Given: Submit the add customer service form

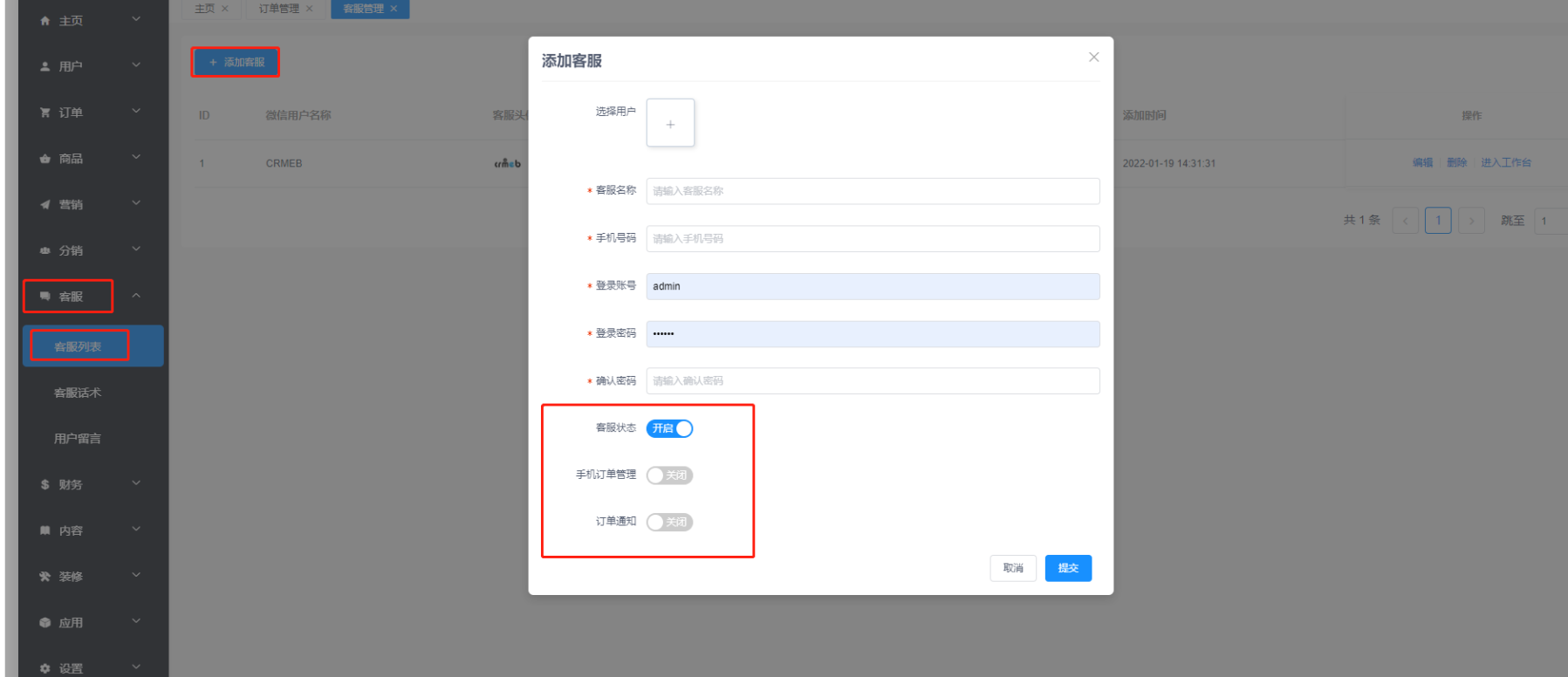Looking at the screenshot, I should point(1068,568).
